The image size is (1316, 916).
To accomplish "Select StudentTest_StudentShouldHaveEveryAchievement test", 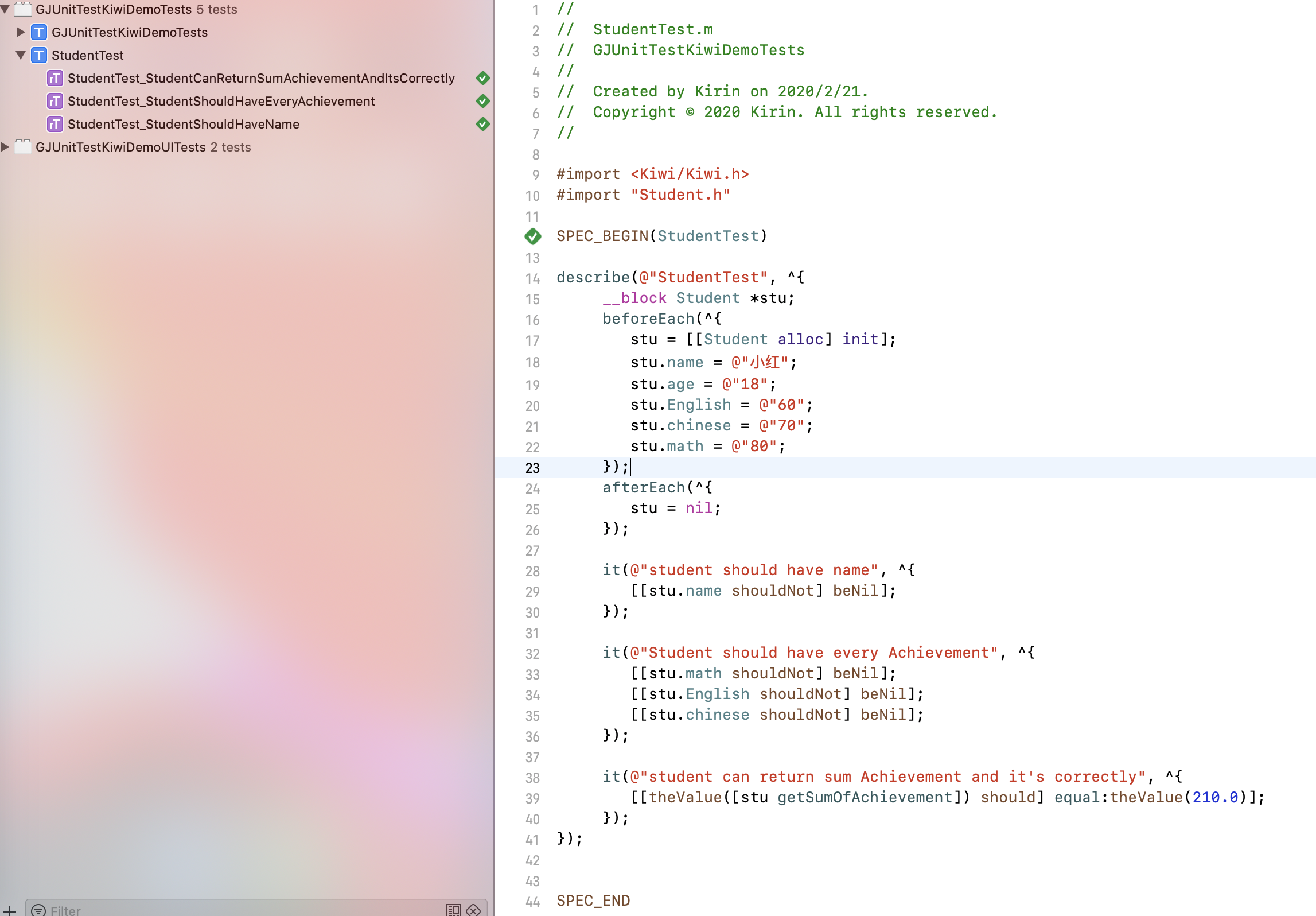I will [221, 101].
